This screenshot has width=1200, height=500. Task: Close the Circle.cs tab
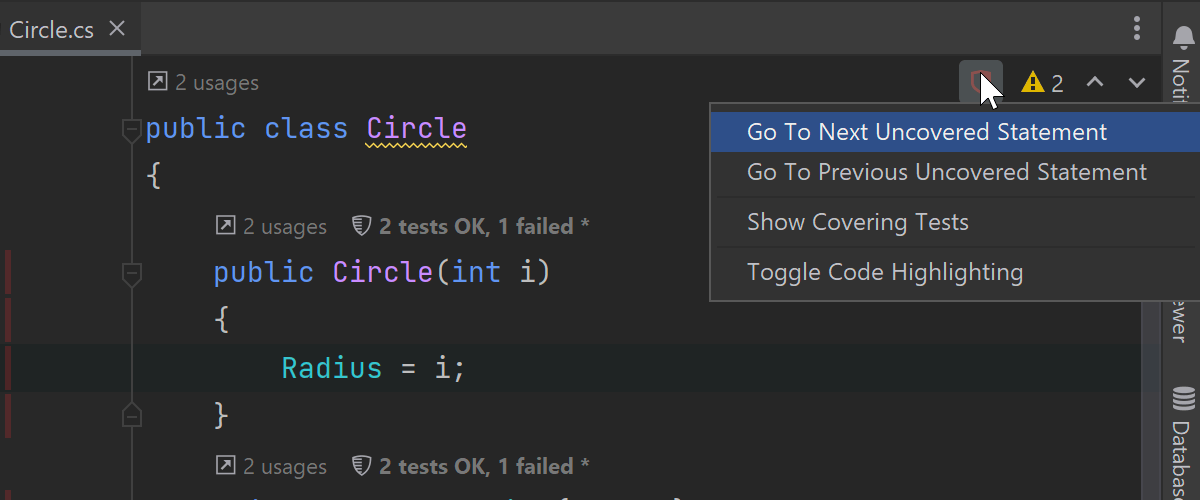(x=117, y=29)
